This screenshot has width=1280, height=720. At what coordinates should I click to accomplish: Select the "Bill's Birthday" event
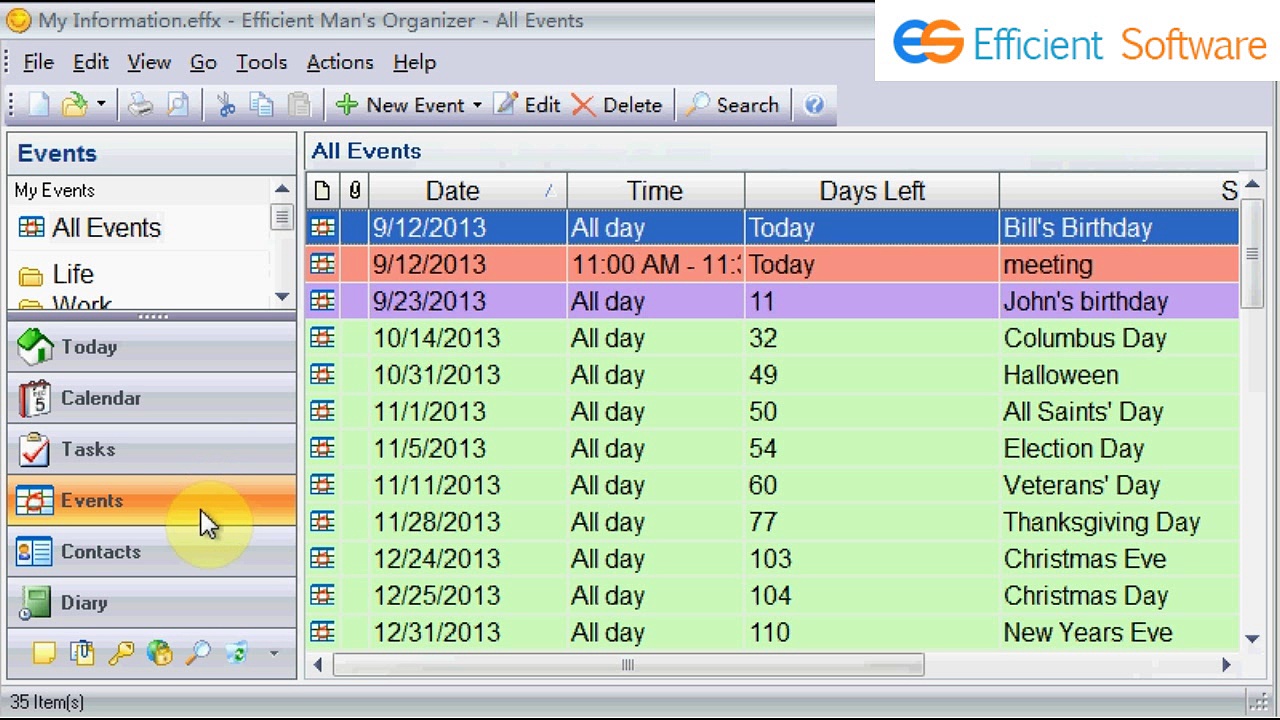tap(1078, 228)
